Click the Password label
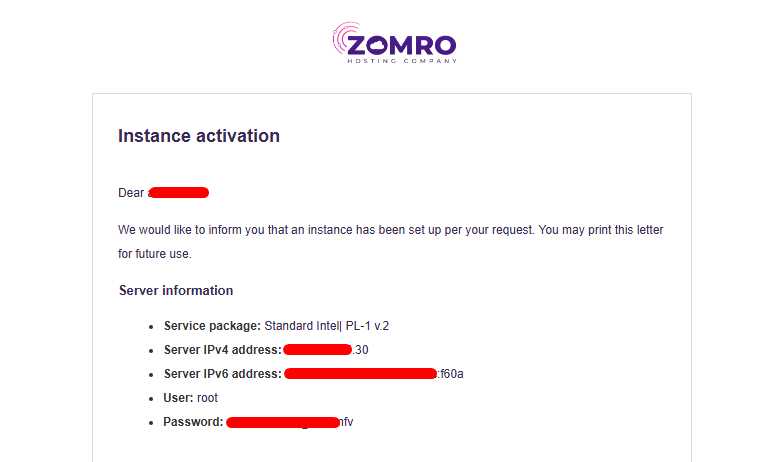 pyautogui.click(x=193, y=422)
